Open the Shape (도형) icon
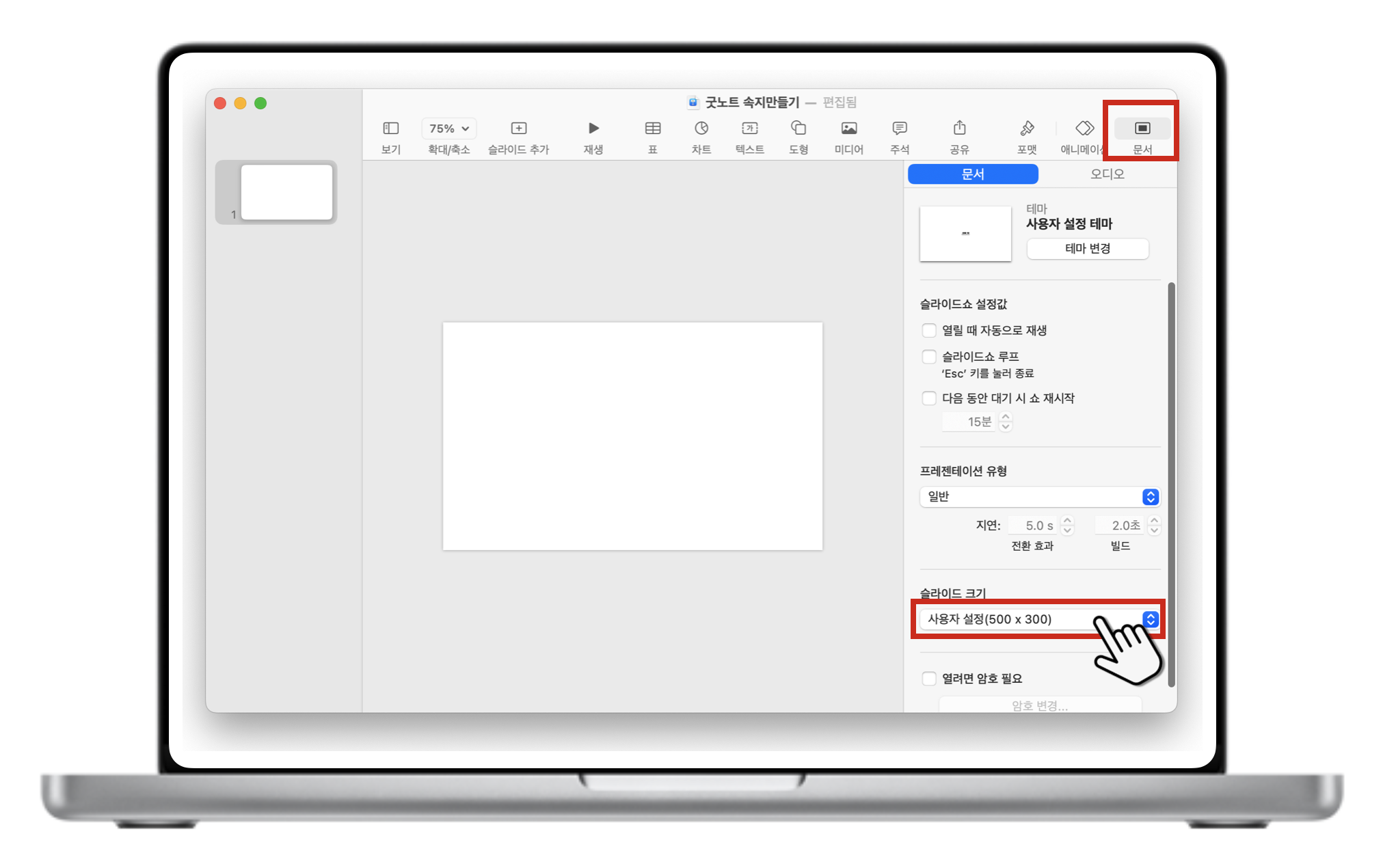Viewport: 1396px width, 868px height. pyautogui.click(x=798, y=128)
